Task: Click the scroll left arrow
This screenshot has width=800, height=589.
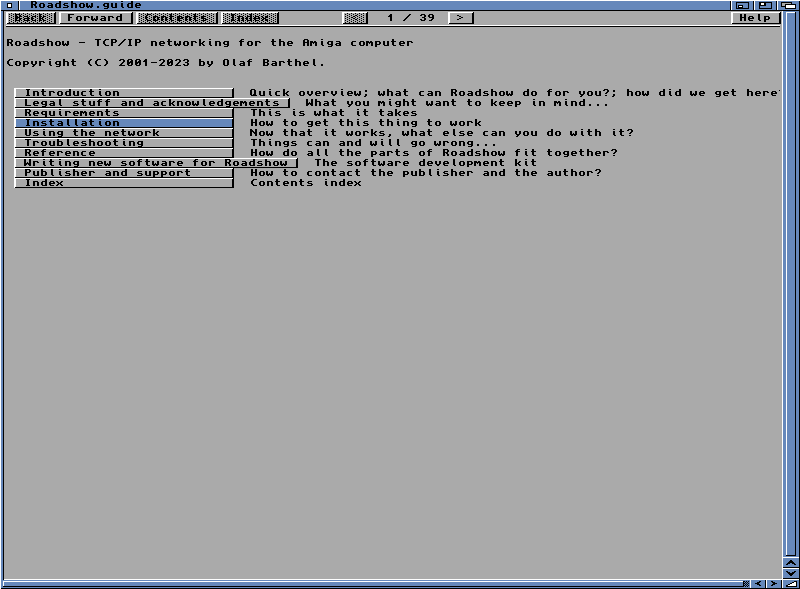Action: click(757, 583)
